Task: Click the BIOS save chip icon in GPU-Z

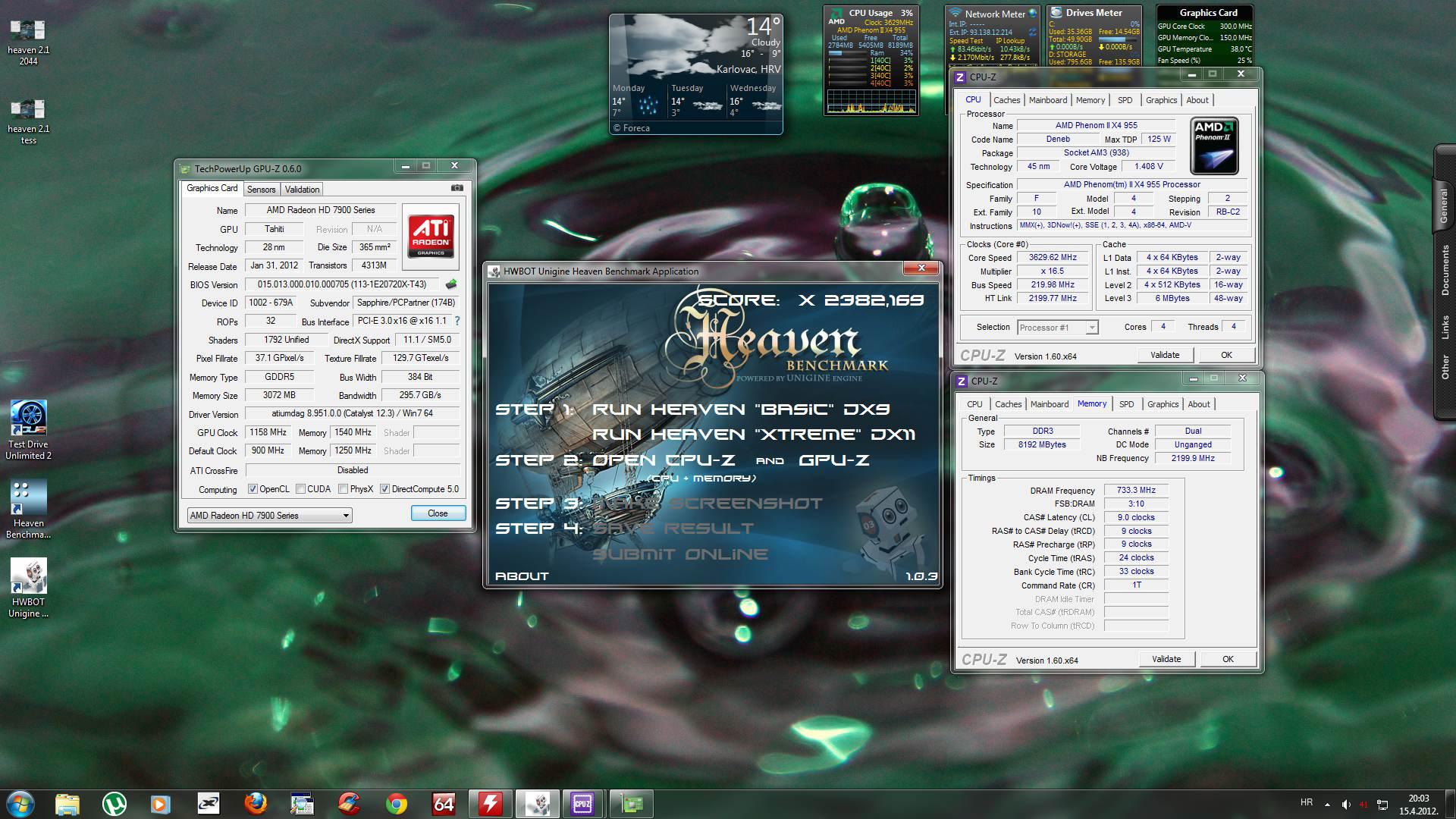Action: click(x=451, y=284)
